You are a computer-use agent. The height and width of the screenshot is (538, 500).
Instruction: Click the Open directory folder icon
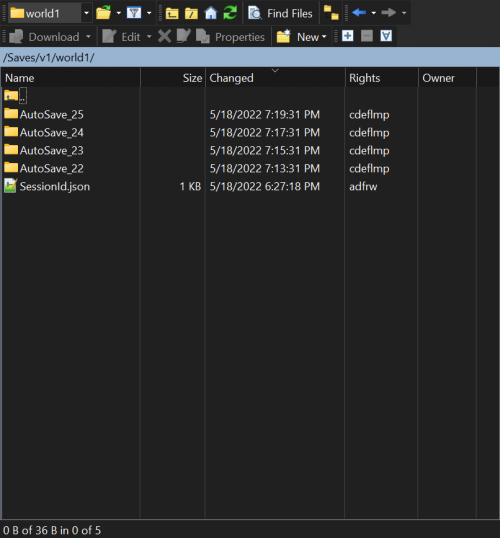(103, 13)
